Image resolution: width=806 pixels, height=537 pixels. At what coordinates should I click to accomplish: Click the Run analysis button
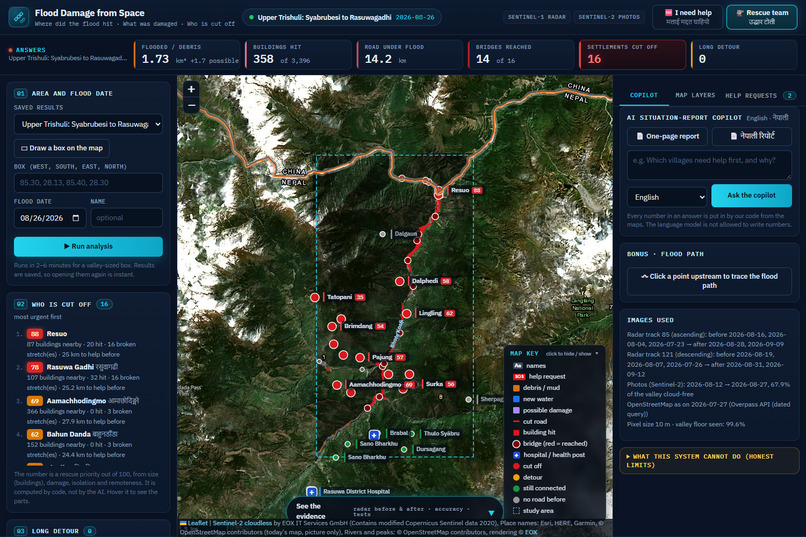[x=88, y=247]
